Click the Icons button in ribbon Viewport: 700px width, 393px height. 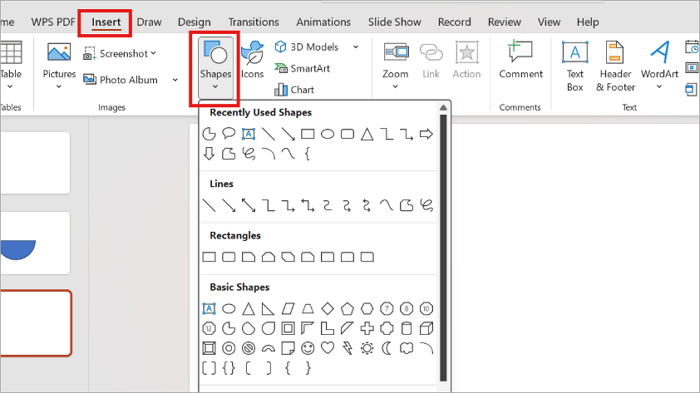[x=252, y=60]
